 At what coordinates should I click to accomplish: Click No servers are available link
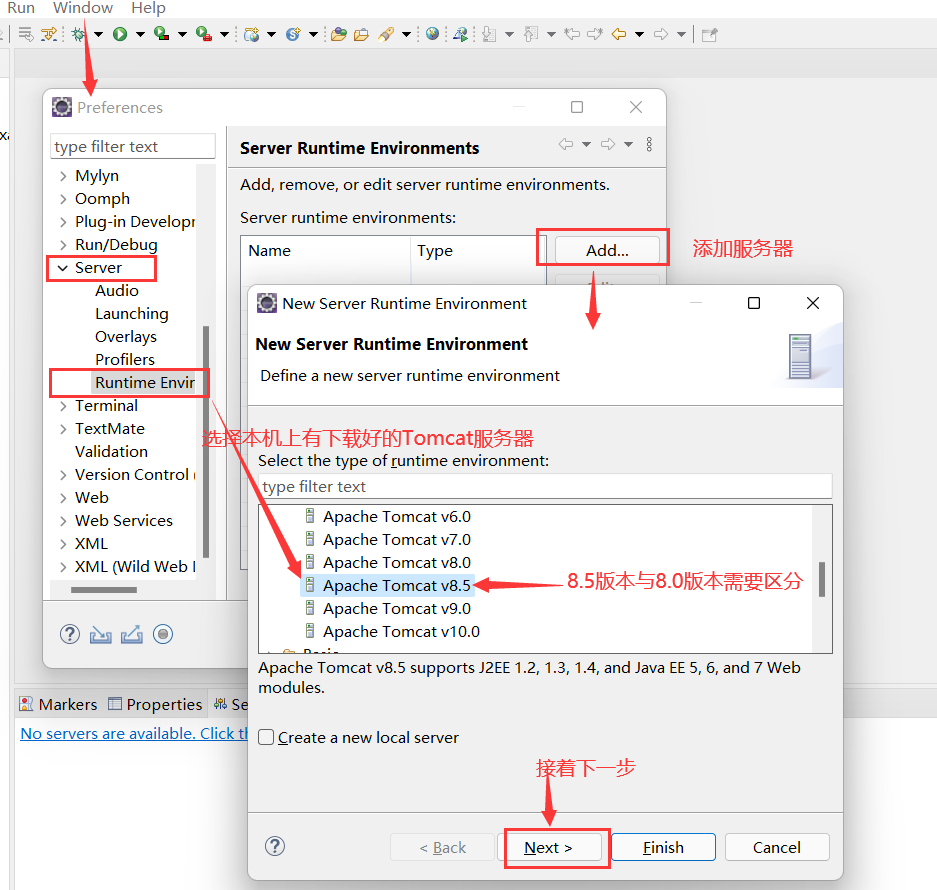[134, 733]
